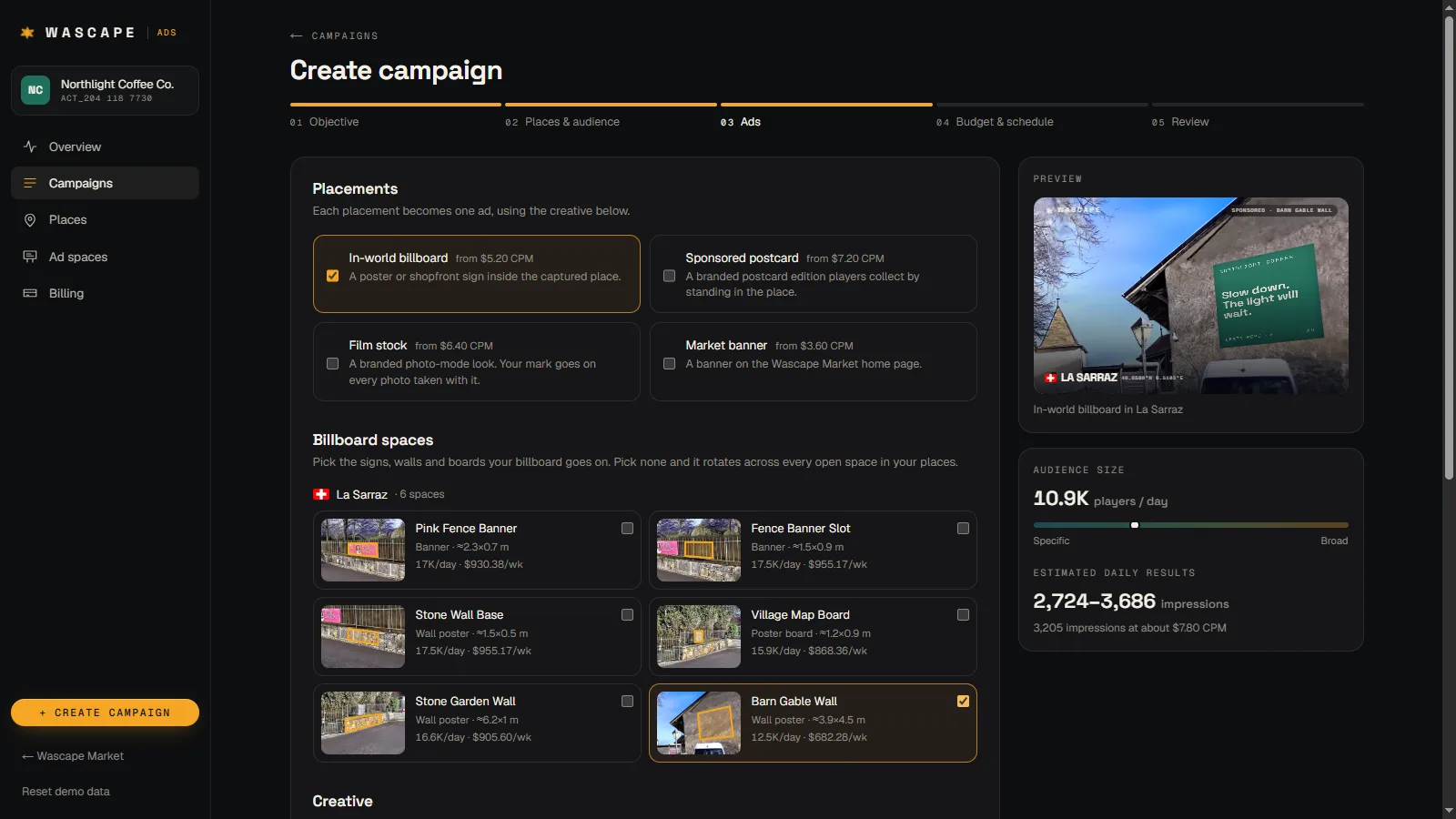The width and height of the screenshot is (1456, 819).
Task: Open the Fence Banner Slot thumbnail
Action: pyautogui.click(x=699, y=550)
